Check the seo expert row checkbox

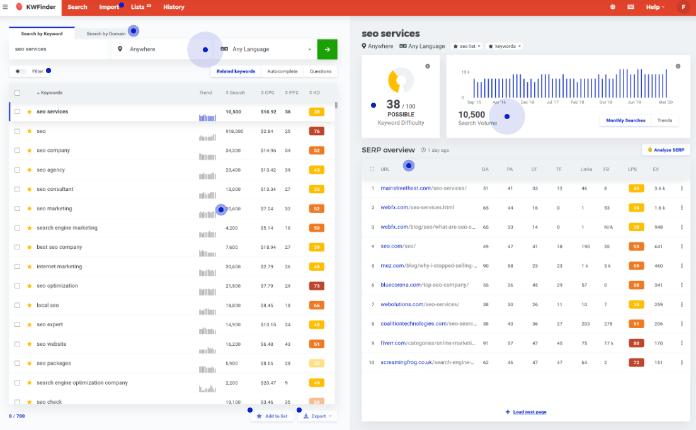[x=17, y=325]
